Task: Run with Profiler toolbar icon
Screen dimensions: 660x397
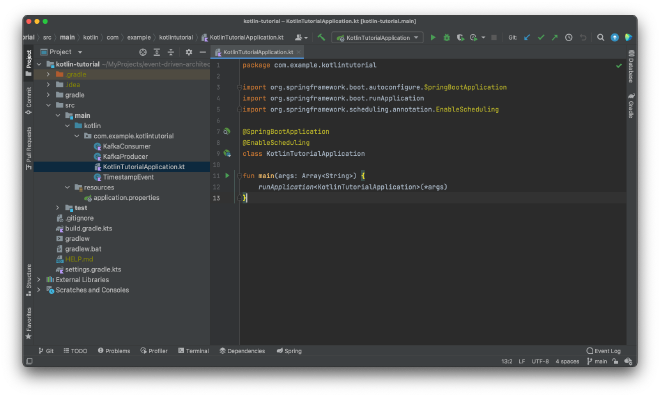Action: coord(474,37)
